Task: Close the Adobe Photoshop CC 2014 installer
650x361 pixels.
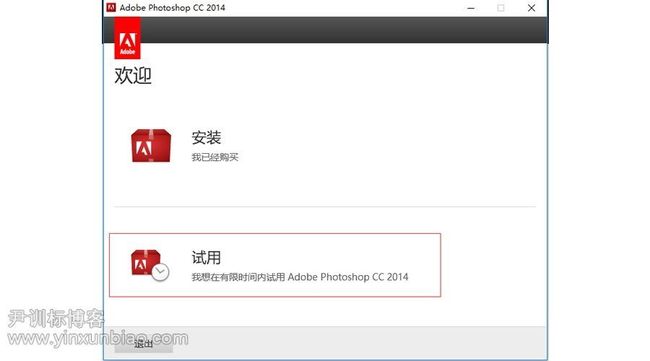Action: click(x=531, y=8)
